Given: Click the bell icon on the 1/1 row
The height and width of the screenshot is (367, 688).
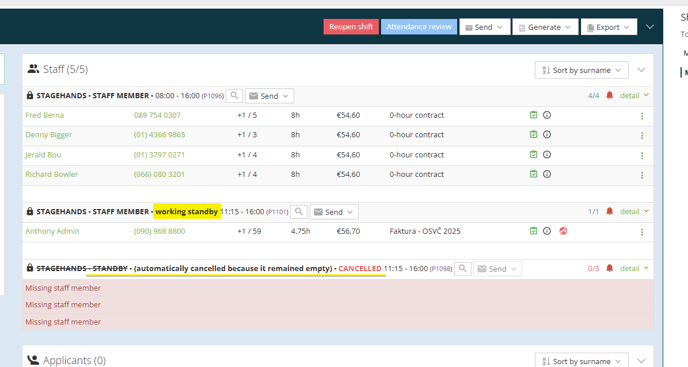Looking at the screenshot, I should tap(609, 211).
